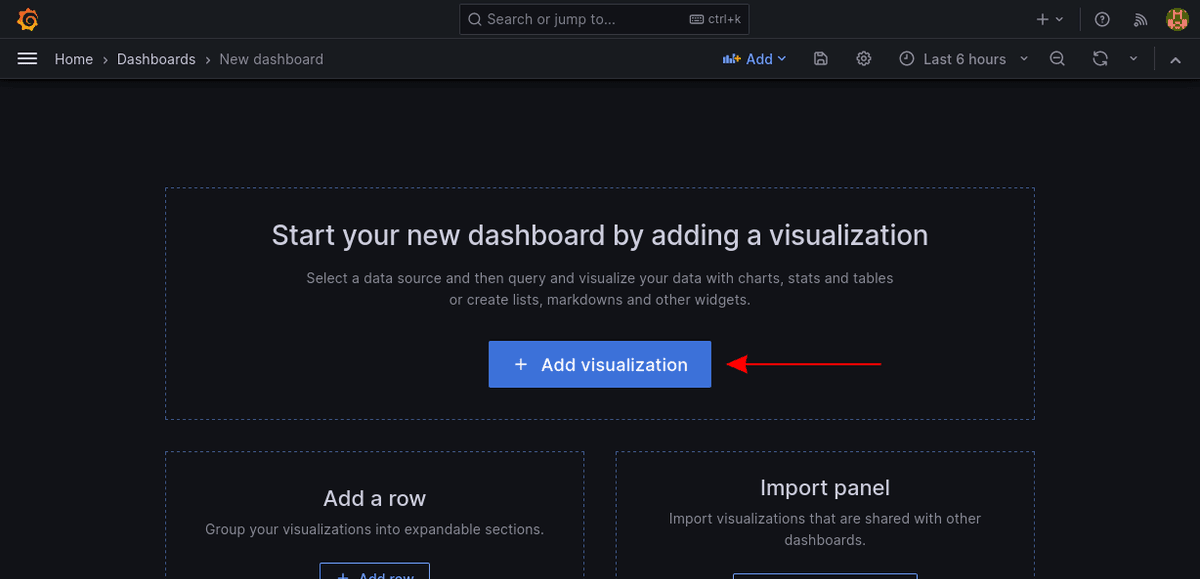Go to Home breadcrumb
Image resolution: width=1200 pixels, height=579 pixels.
click(74, 59)
